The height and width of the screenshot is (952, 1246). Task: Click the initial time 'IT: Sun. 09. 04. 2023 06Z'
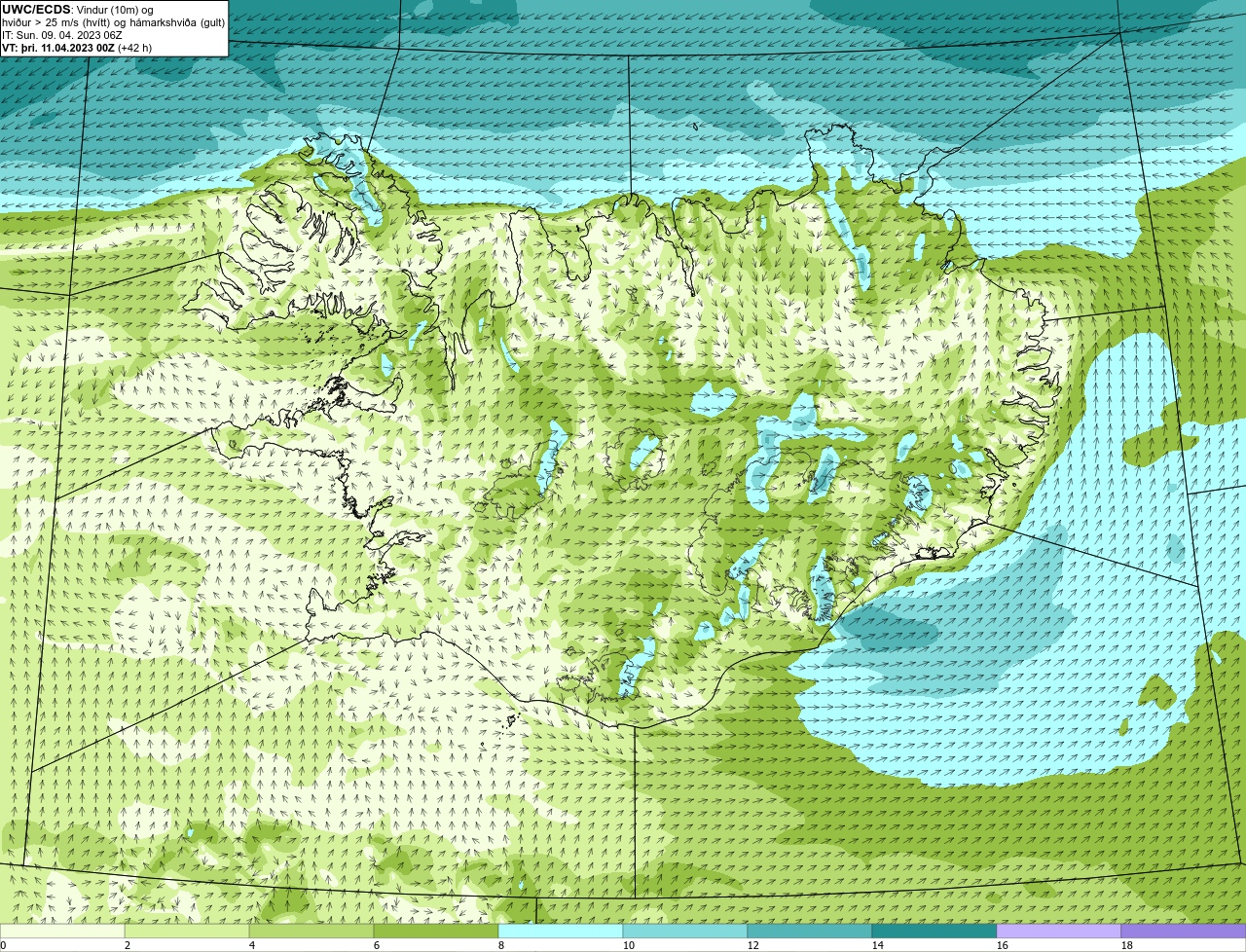coord(62,34)
